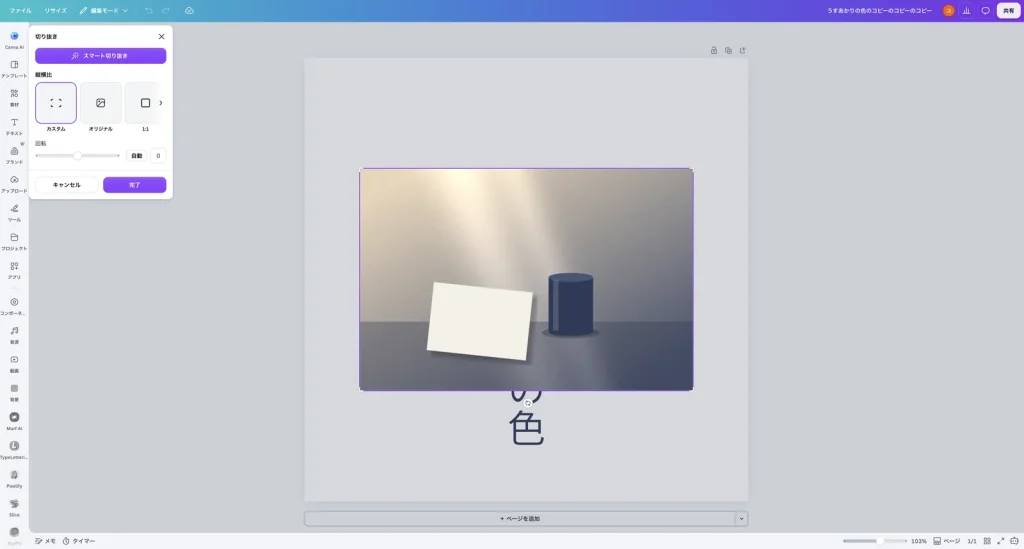
Task: Click the redo arrow in top bar
Action: [x=166, y=10]
